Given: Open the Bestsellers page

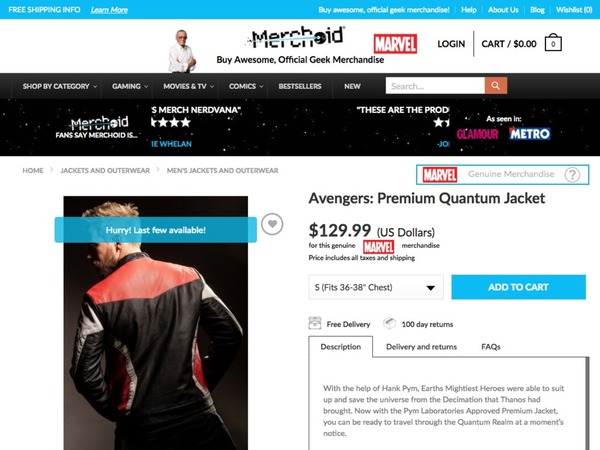Looking at the screenshot, I should pos(300,86).
